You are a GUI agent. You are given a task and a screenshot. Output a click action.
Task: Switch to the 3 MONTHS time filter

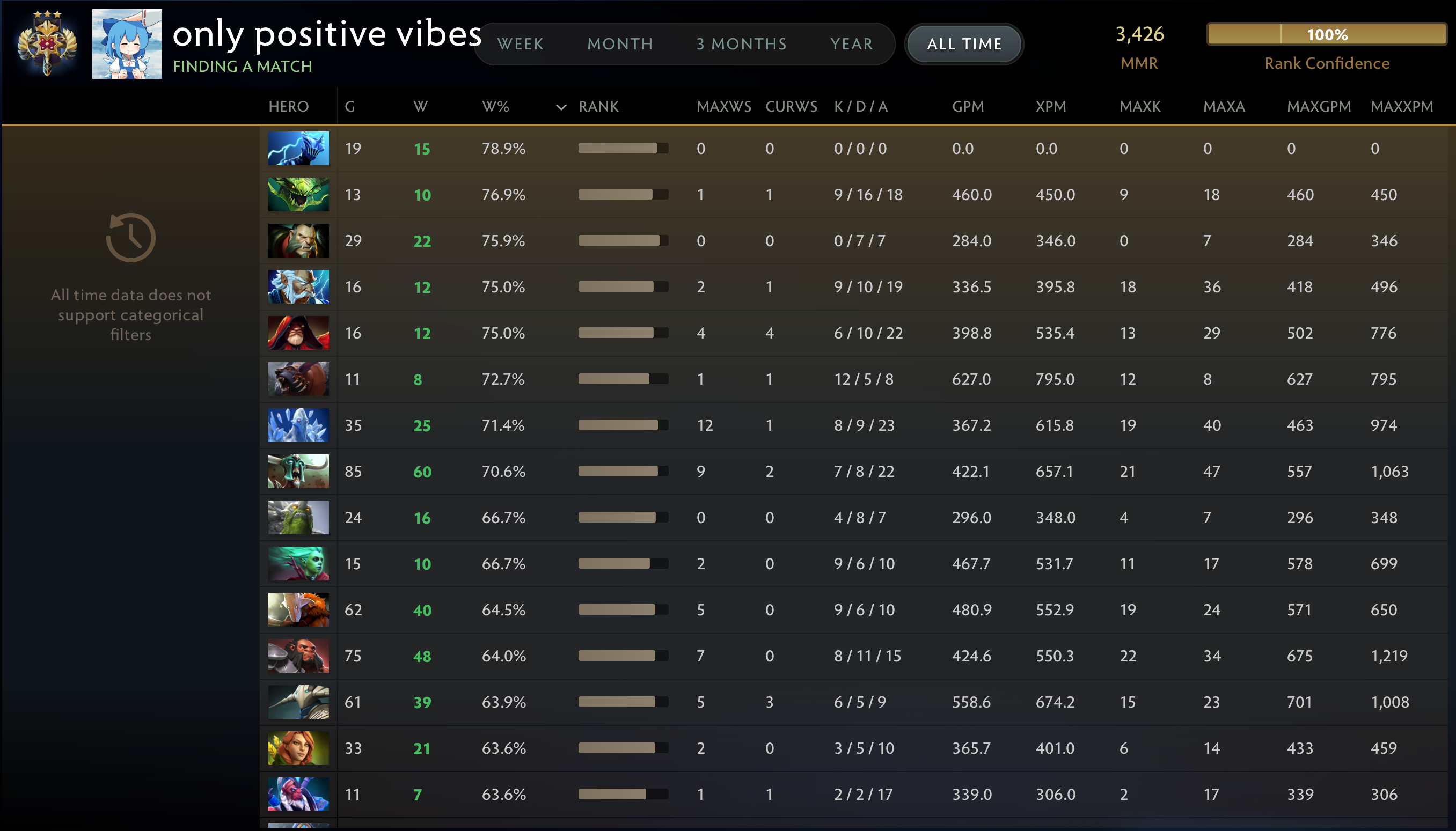coord(742,44)
